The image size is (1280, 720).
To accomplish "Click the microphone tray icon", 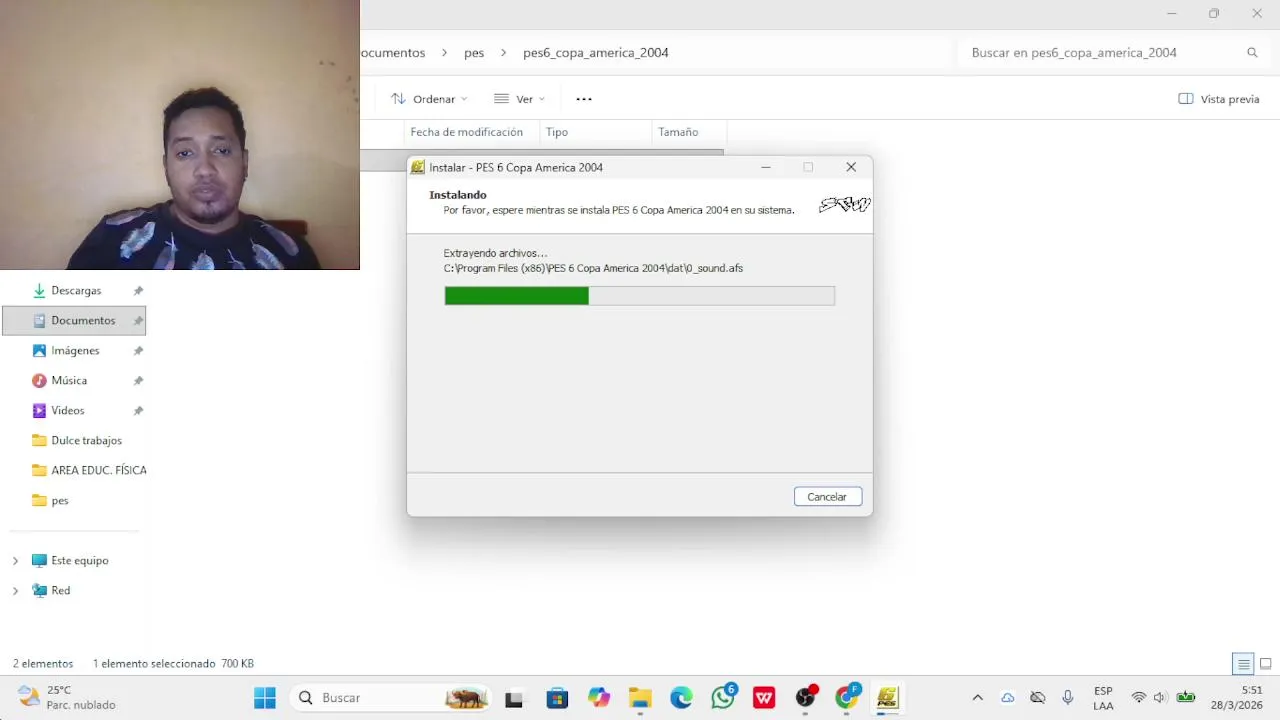I will click(1068, 698).
